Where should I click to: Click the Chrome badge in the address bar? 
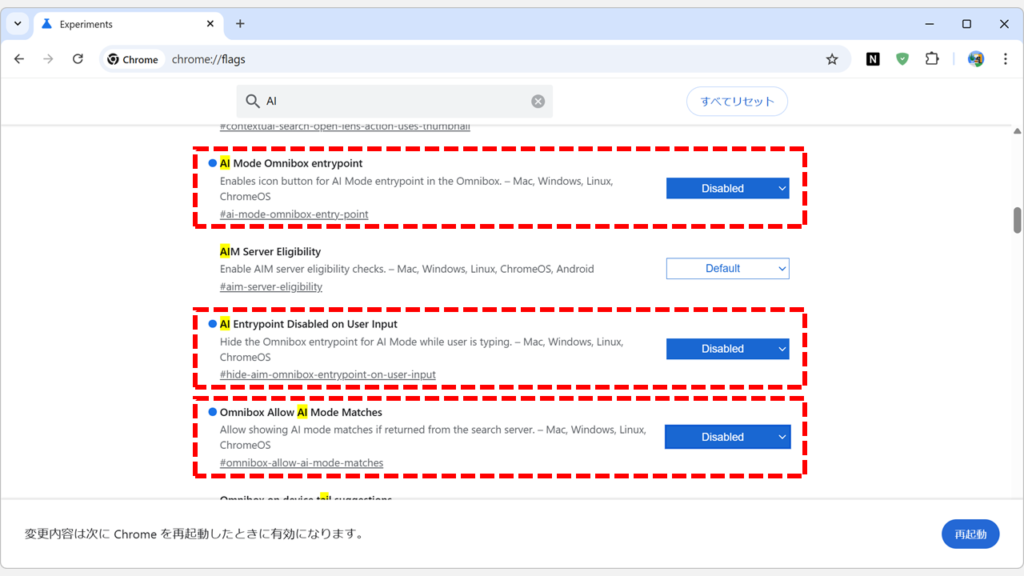point(133,58)
